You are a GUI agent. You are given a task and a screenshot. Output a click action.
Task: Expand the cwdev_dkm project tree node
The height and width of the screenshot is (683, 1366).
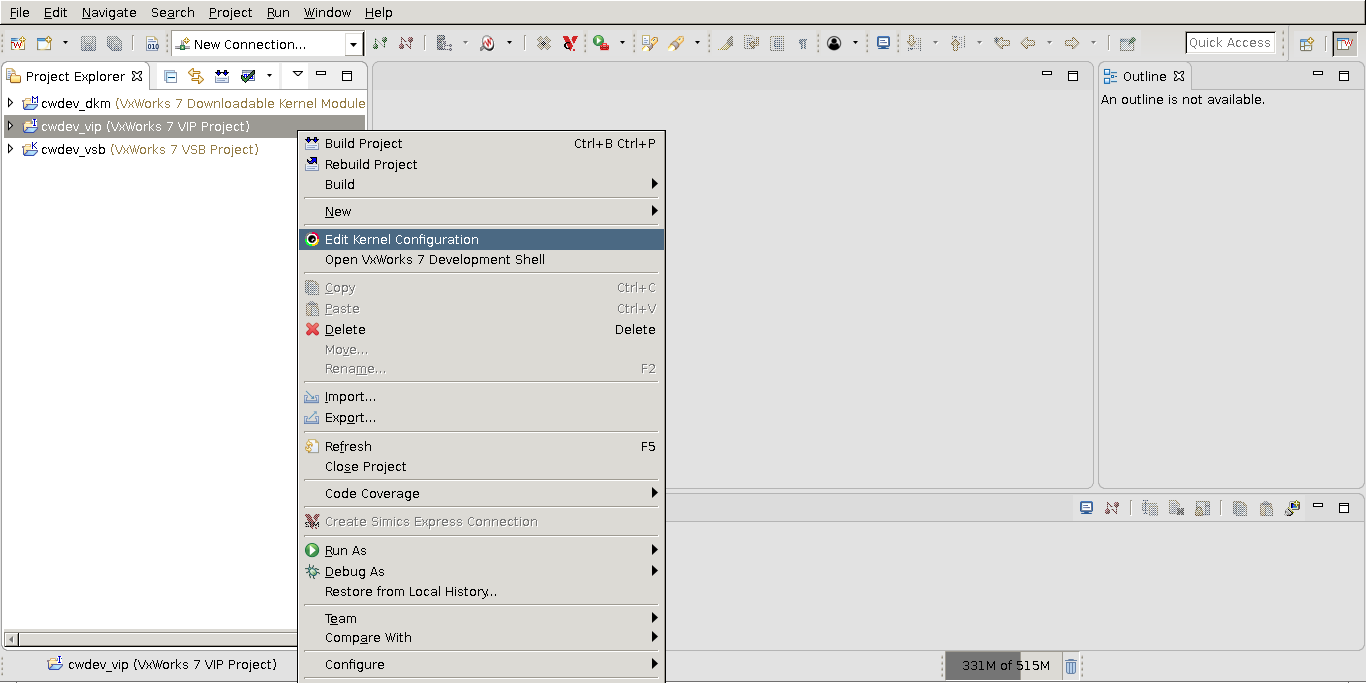pos(11,103)
